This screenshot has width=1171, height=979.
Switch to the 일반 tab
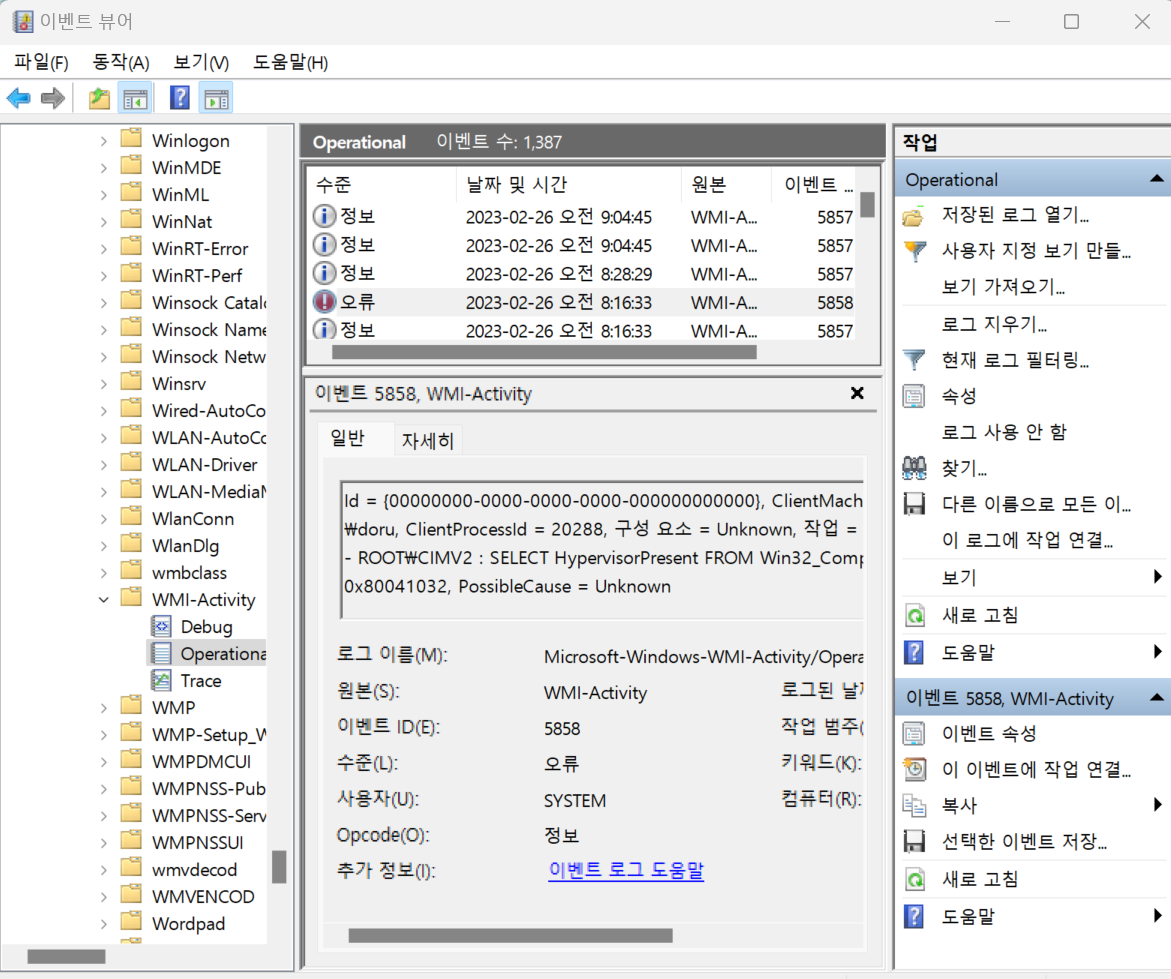pyautogui.click(x=347, y=438)
